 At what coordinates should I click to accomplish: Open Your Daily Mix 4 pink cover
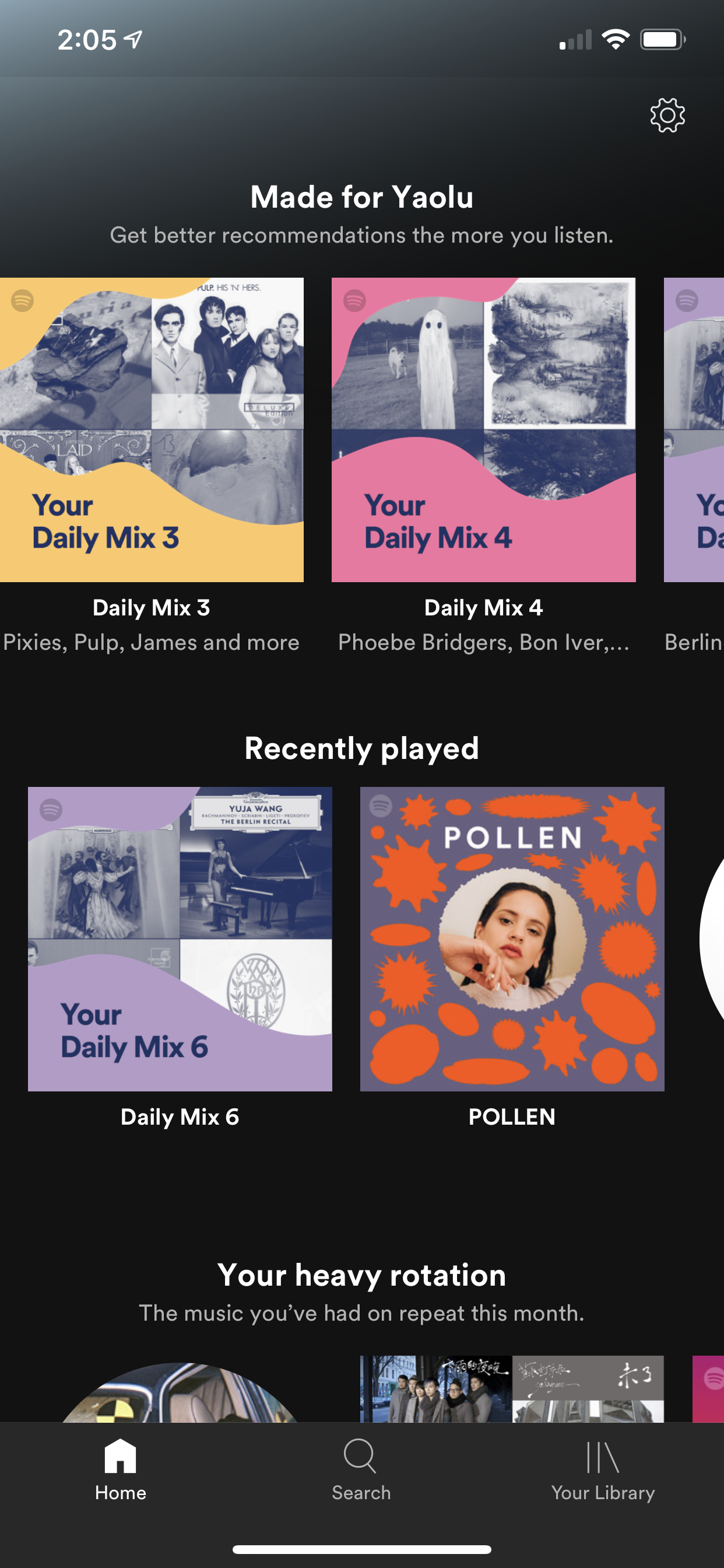483,430
